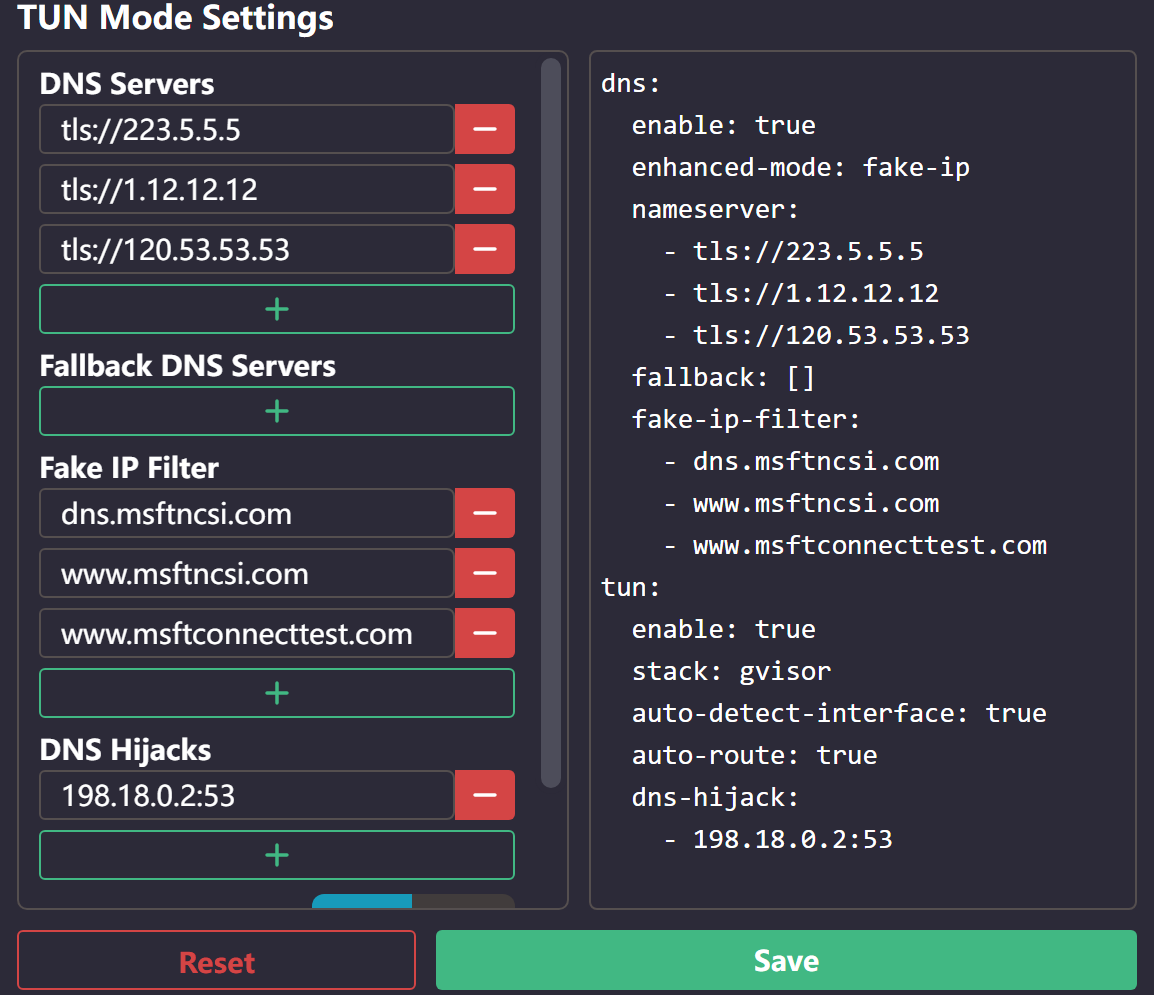Edit the 198.18.0.2:53 hijack field
Image resolution: width=1154 pixels, height=995 pixels.
tap(247, 795)
